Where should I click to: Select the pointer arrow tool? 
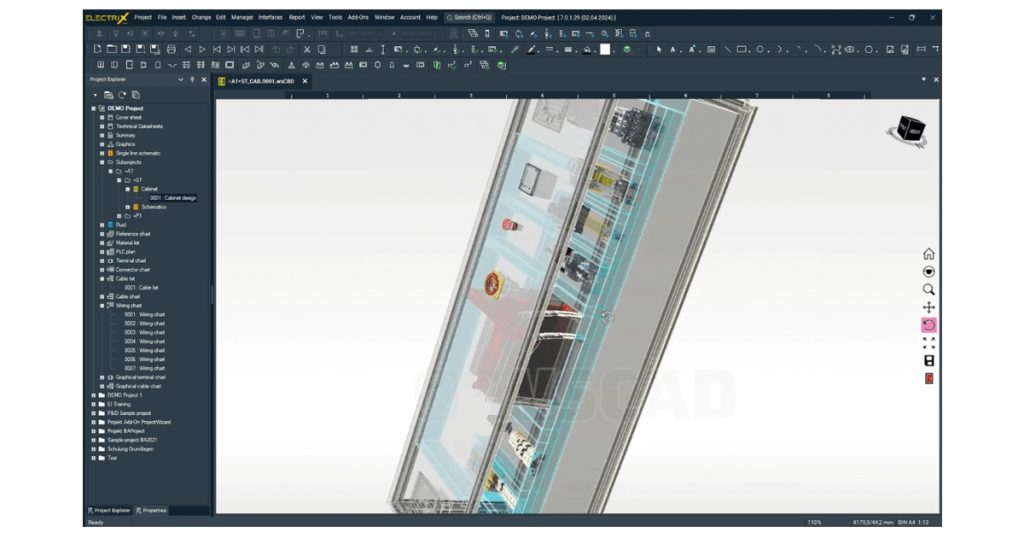659,49
